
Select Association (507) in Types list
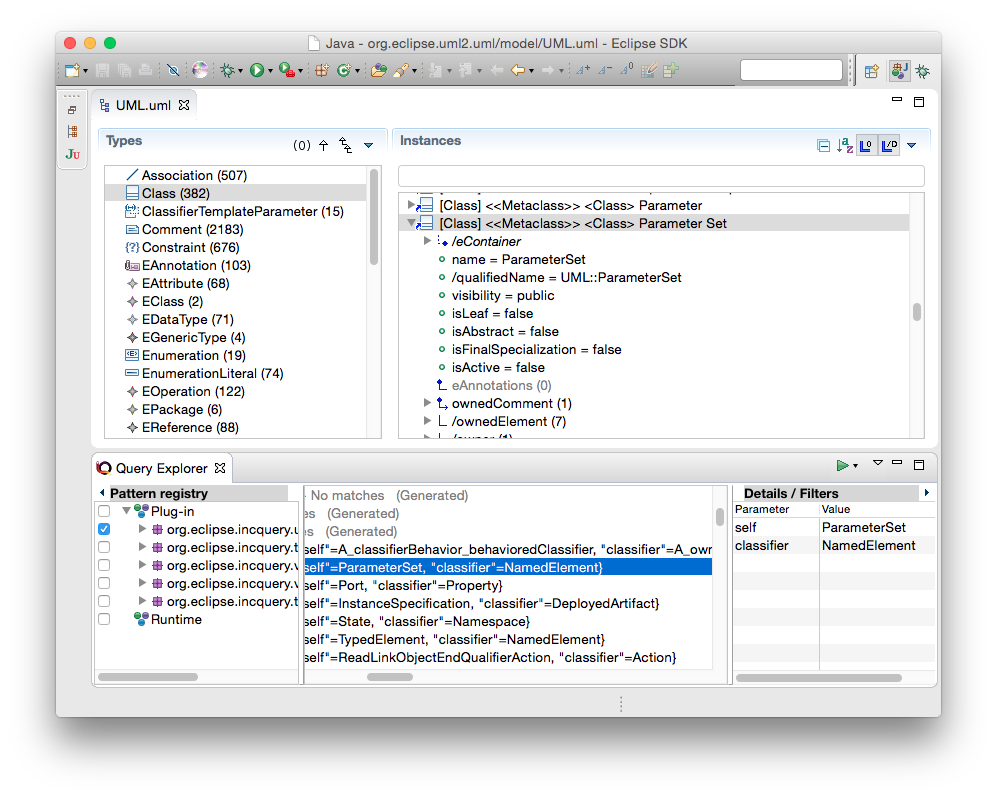click(237, 175)
